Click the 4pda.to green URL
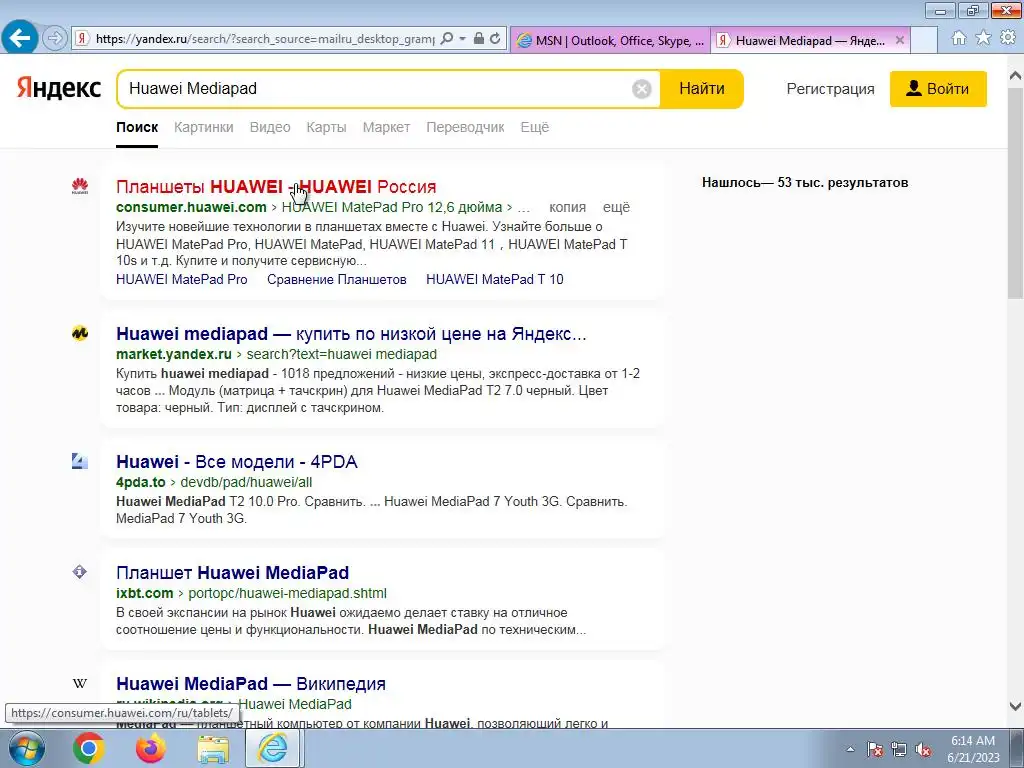Screen dimensions: 1024x768 tap(140, 483)
